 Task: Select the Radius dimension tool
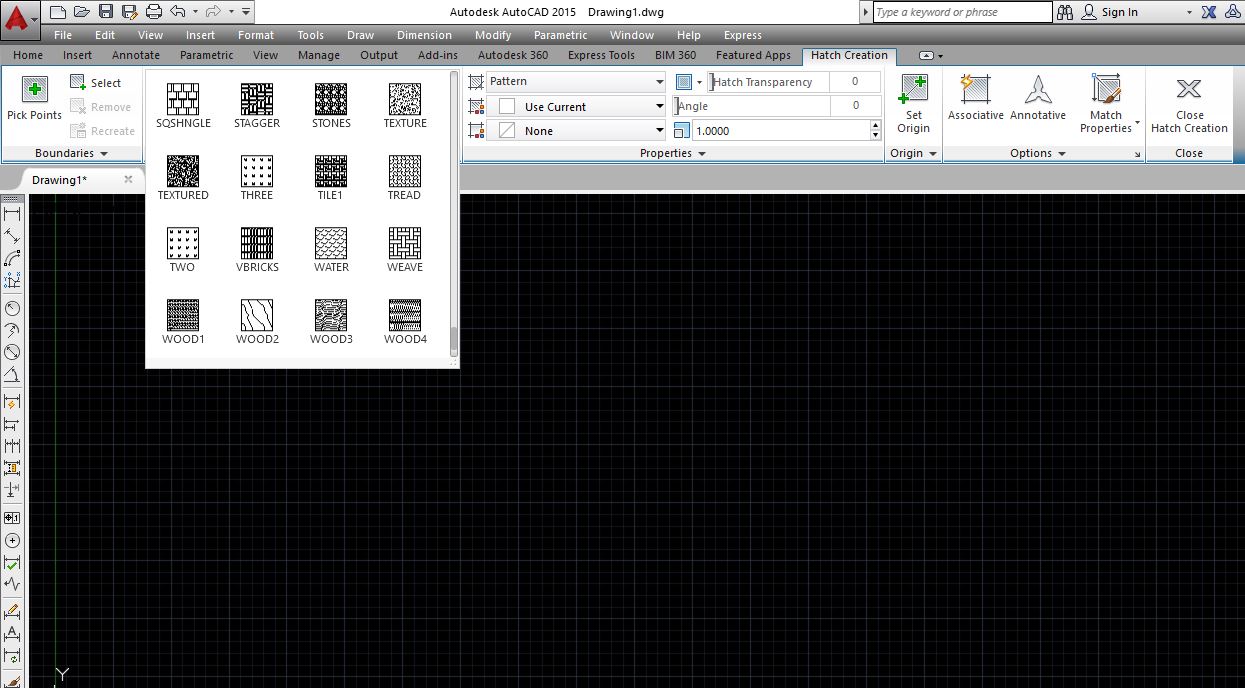click(12, 308)
